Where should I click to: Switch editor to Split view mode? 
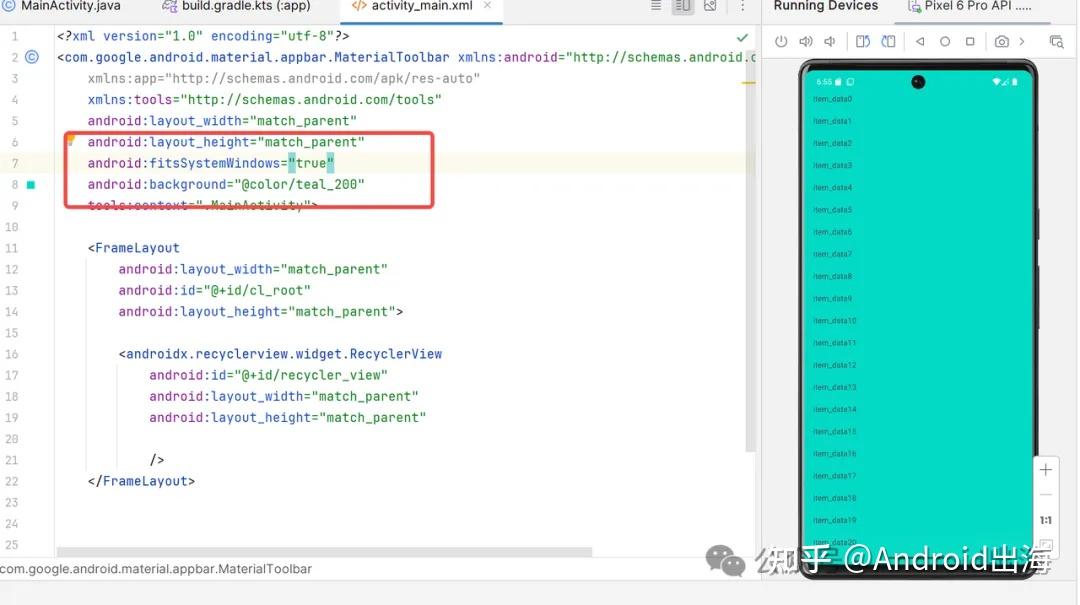(x=683, y=6)
